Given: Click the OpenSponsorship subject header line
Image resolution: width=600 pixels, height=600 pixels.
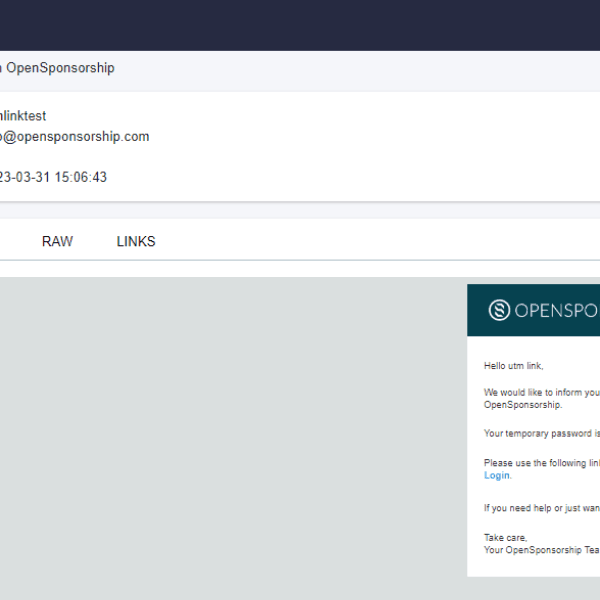Looking at the screenshot, I should click(60, 69).
